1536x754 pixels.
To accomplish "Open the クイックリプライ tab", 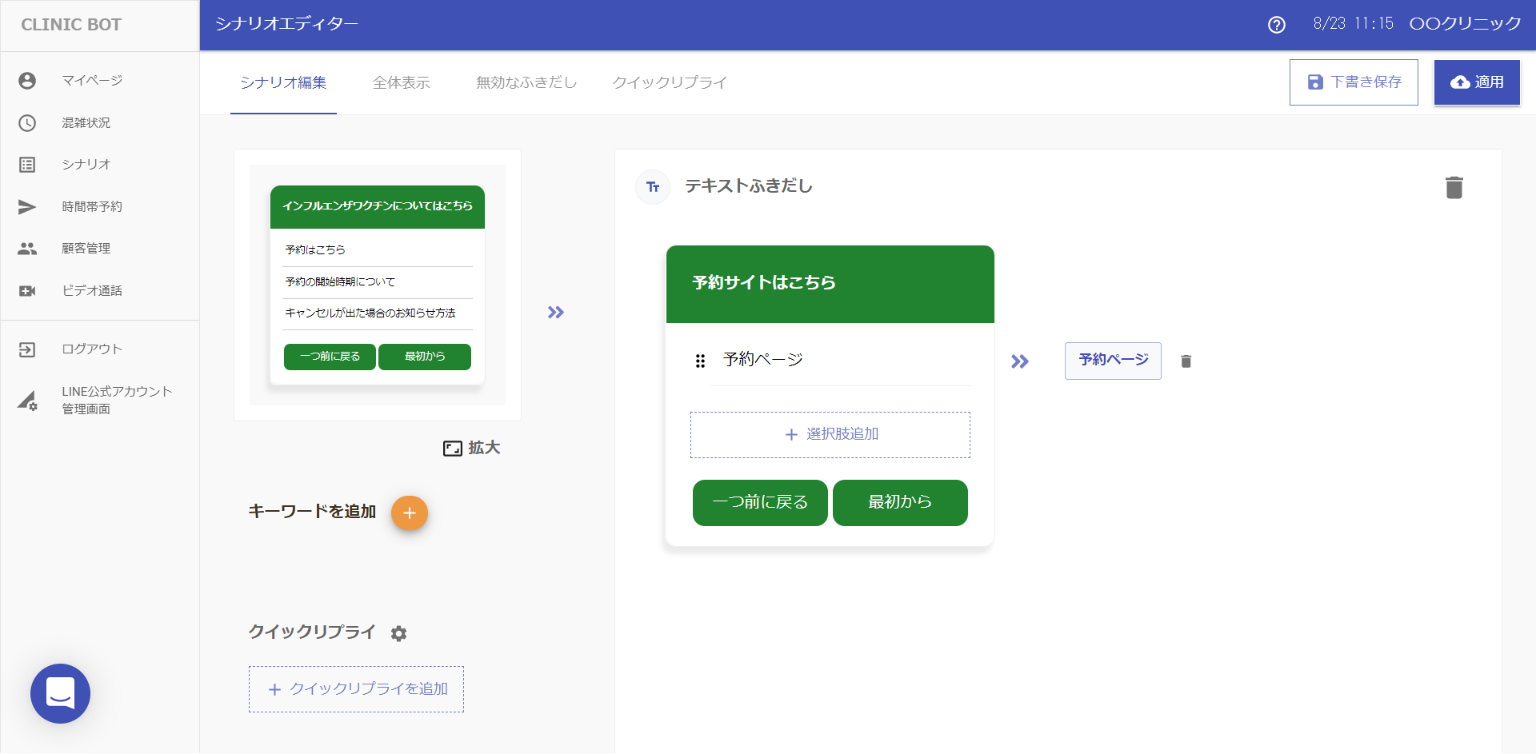I will point(669,83).
